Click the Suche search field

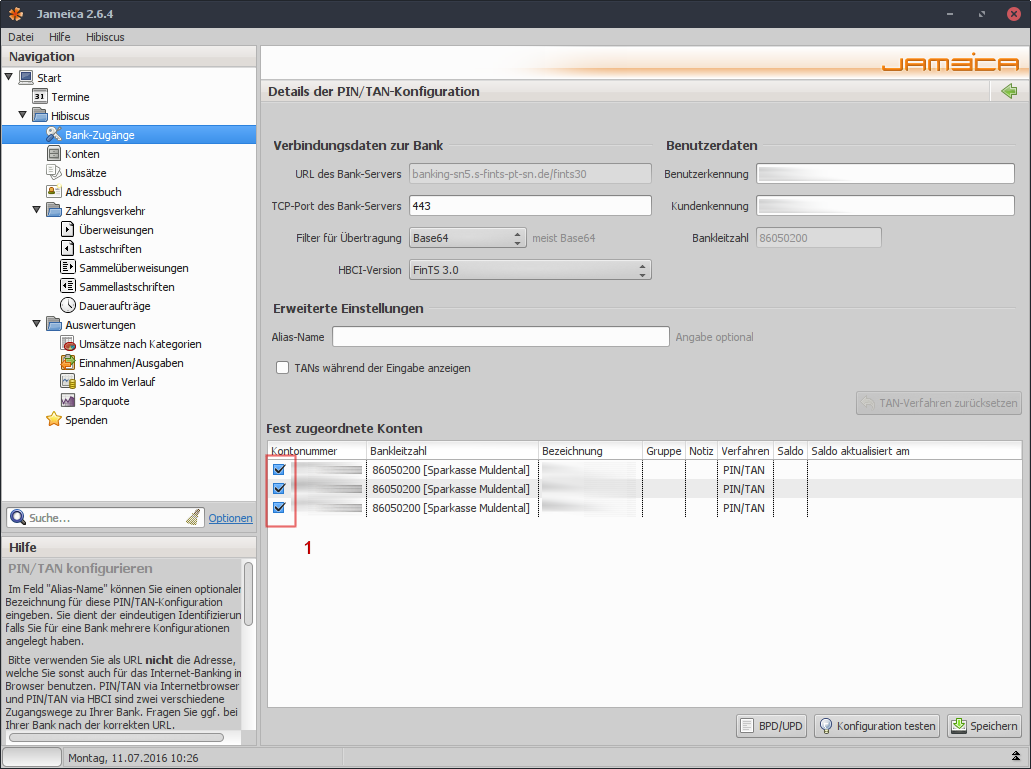point(106,518)
